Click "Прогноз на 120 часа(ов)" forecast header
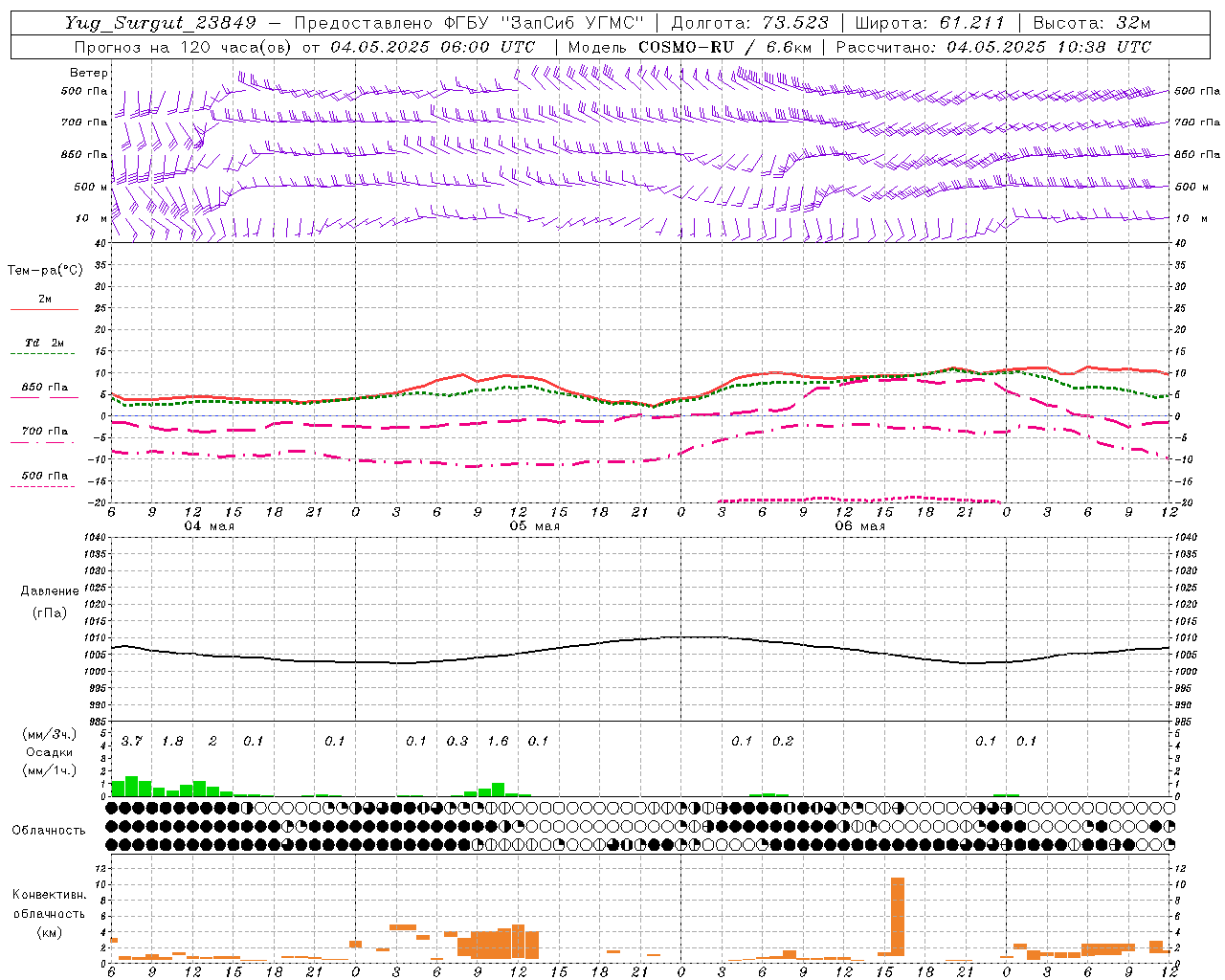Viewport: 1225px width, 980px height. tap(184, 47)
